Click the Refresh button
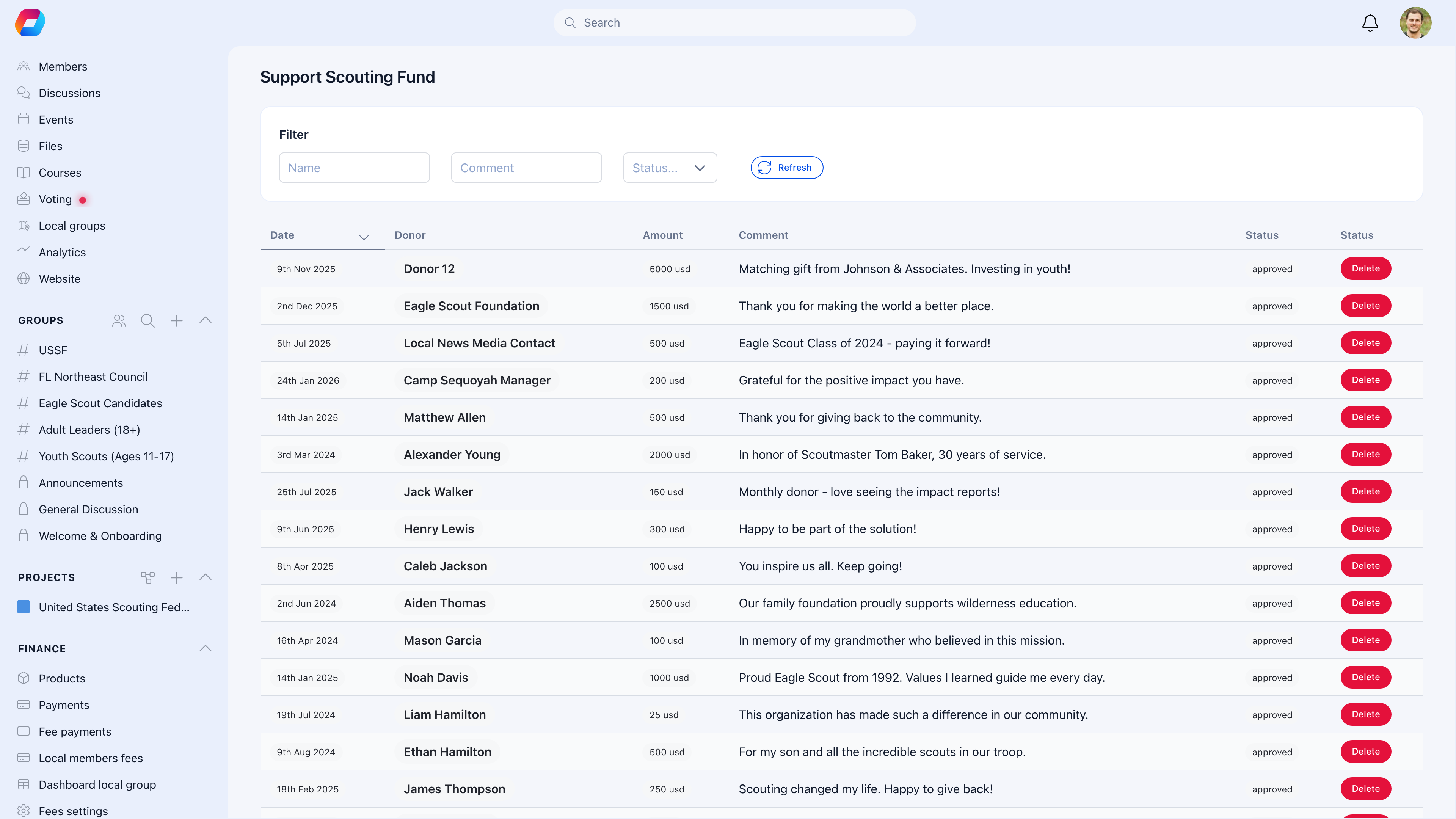Screen dimensions: 1456x819 pos(786,167)
